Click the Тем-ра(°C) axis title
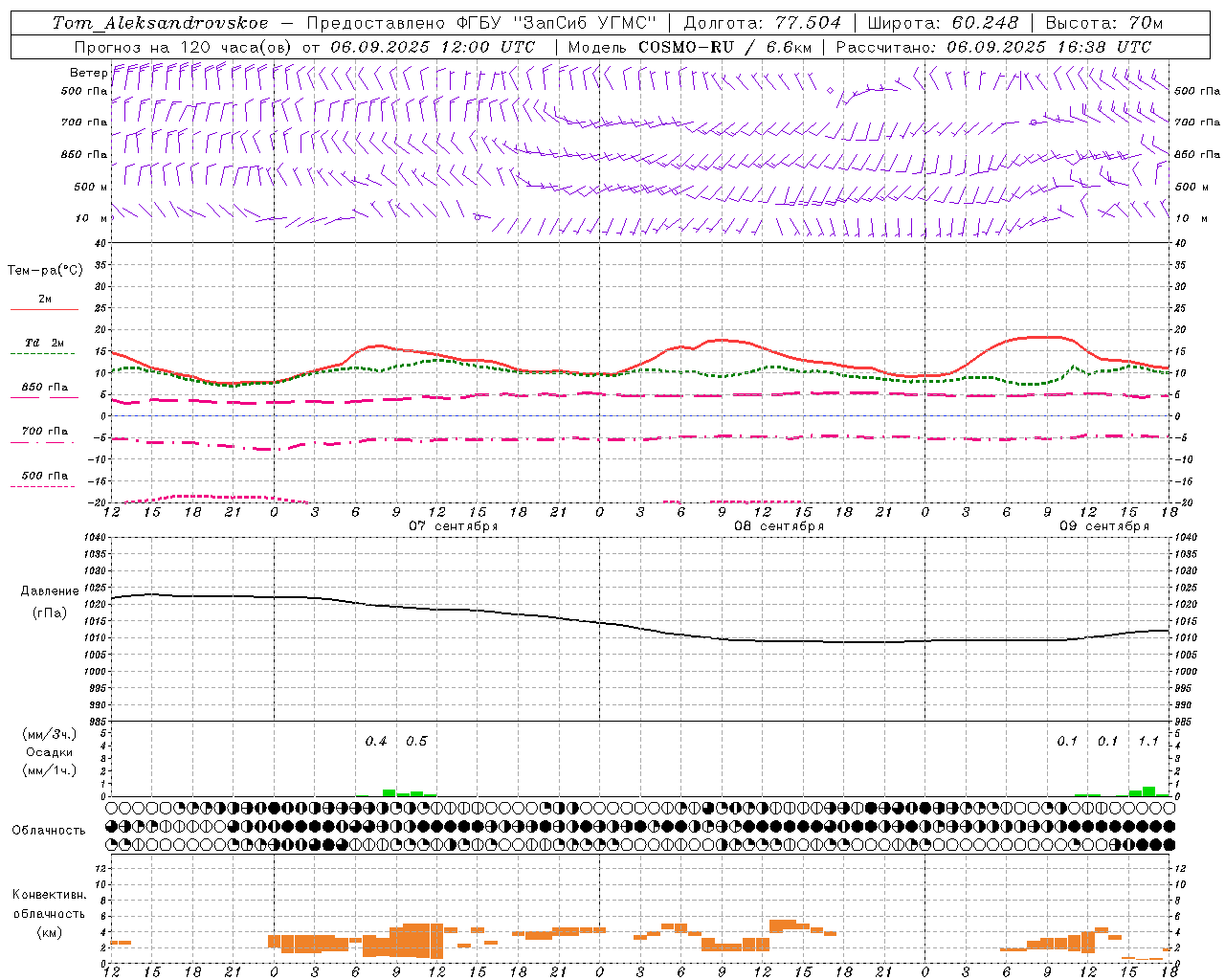This screenshot has width=1225, height=980. (45, 270)
